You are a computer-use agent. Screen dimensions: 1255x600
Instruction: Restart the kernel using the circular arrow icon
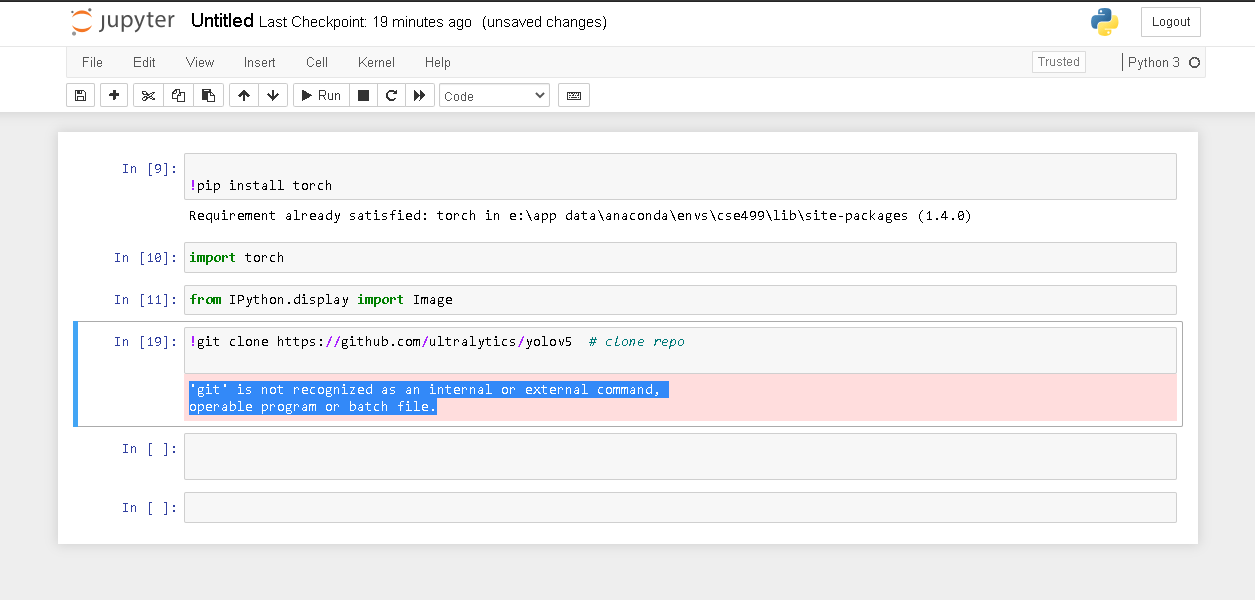click(391, 95)
